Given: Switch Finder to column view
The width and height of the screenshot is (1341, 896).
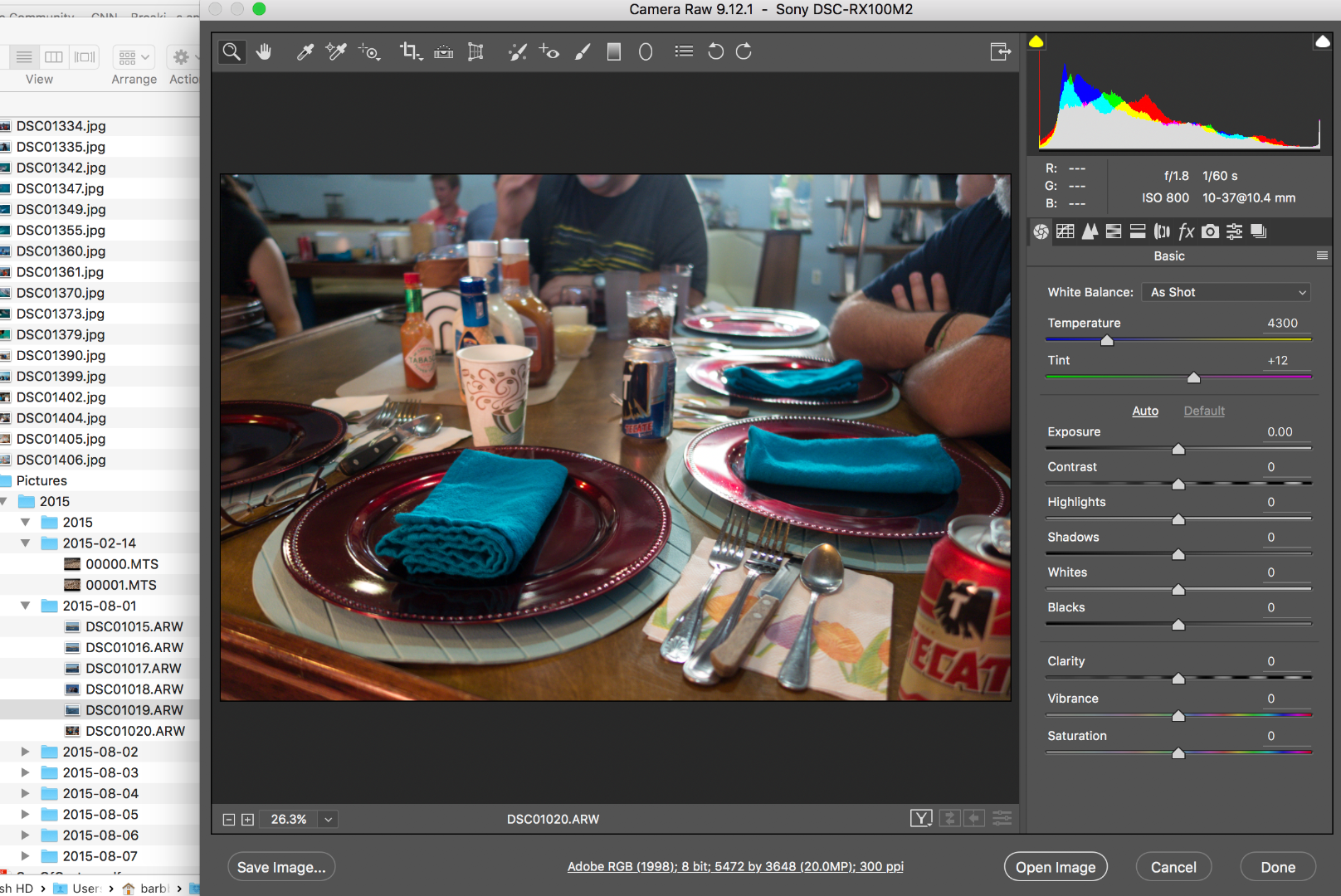Looking at the screenshot, I should (x=54, y=57).
